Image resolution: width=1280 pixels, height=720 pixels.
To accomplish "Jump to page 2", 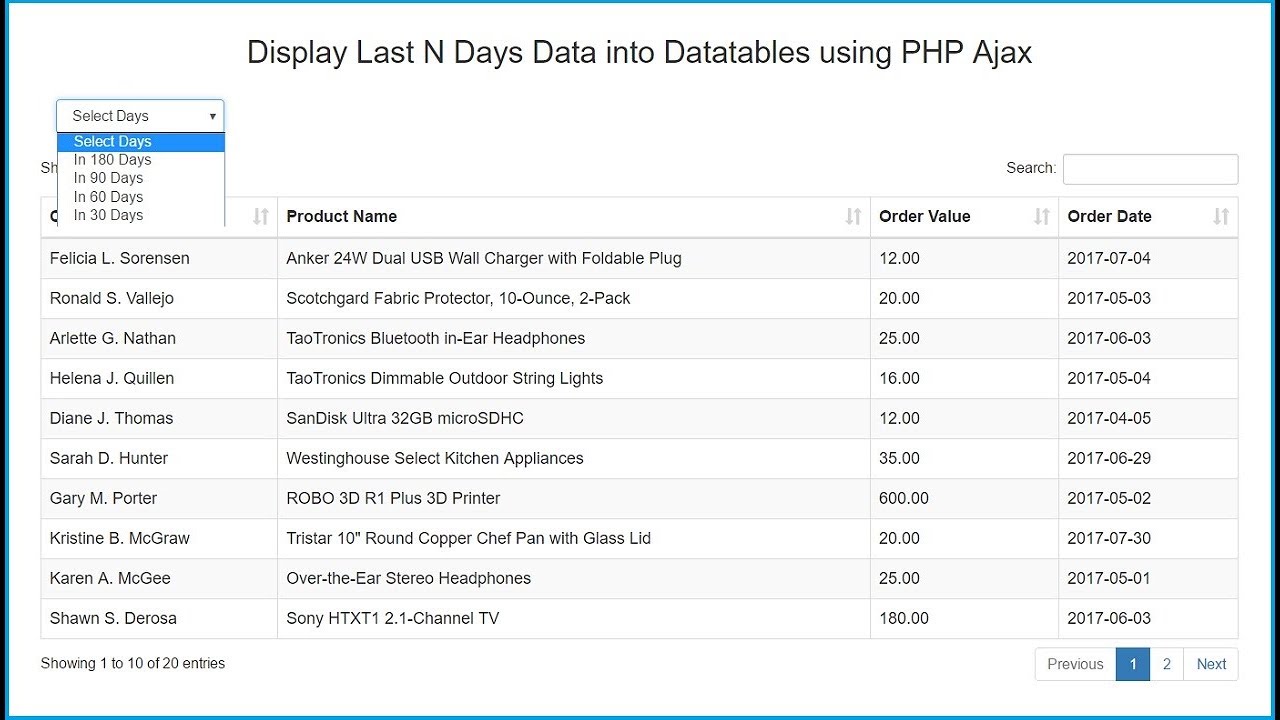I will click(1166, 664).
